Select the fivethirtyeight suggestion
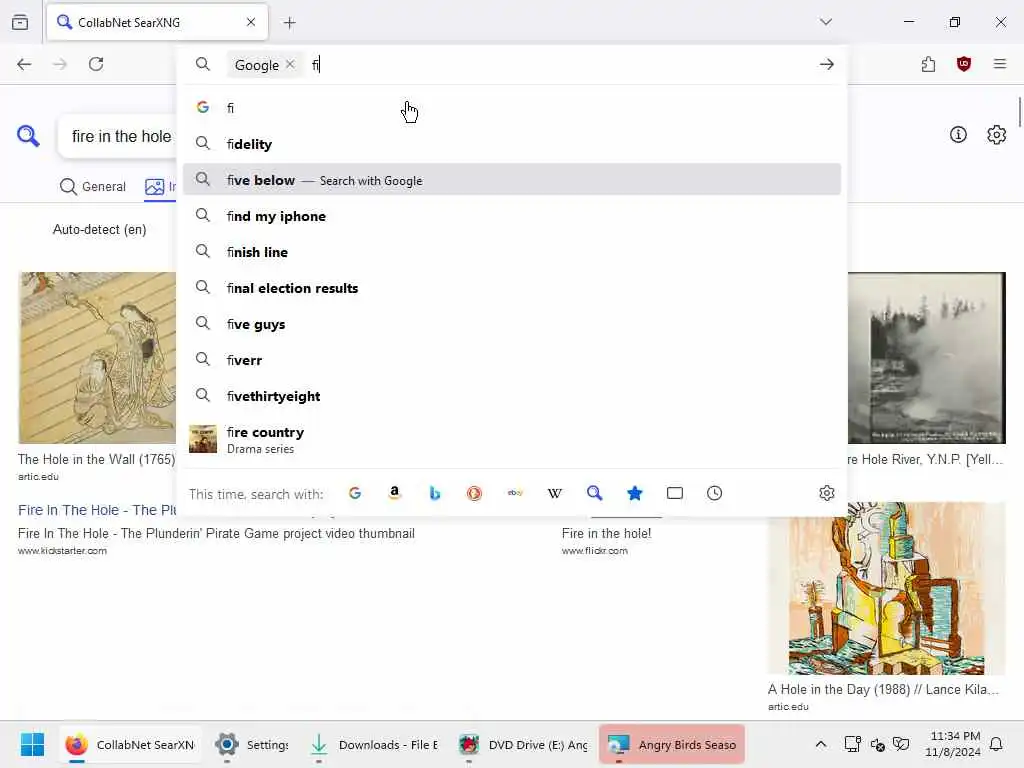This screenshot has height=768, width=1024. 512,395
